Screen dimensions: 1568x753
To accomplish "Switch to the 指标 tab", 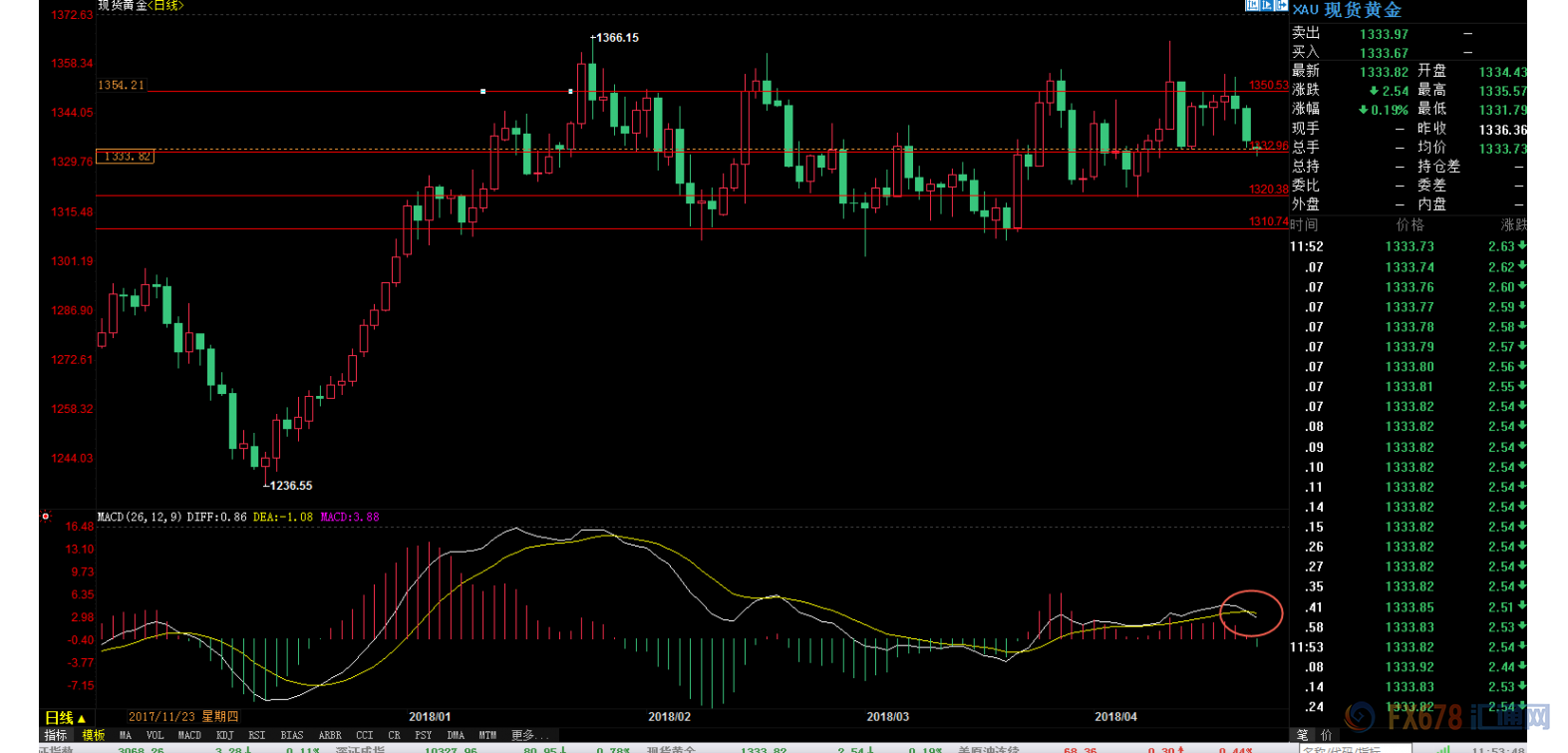I will tap(55, 735).
